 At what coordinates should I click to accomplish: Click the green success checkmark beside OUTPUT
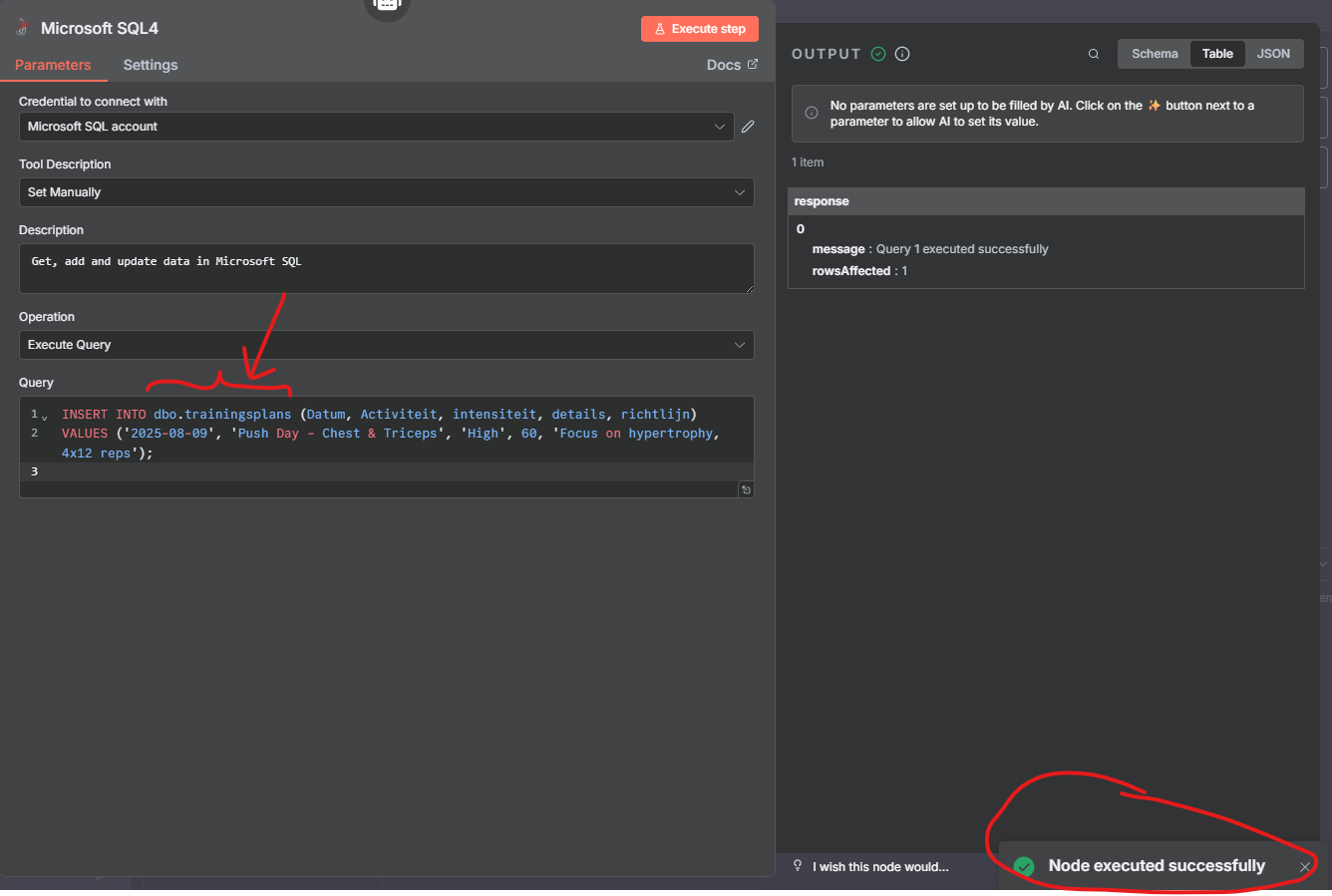tap(877, 54)
